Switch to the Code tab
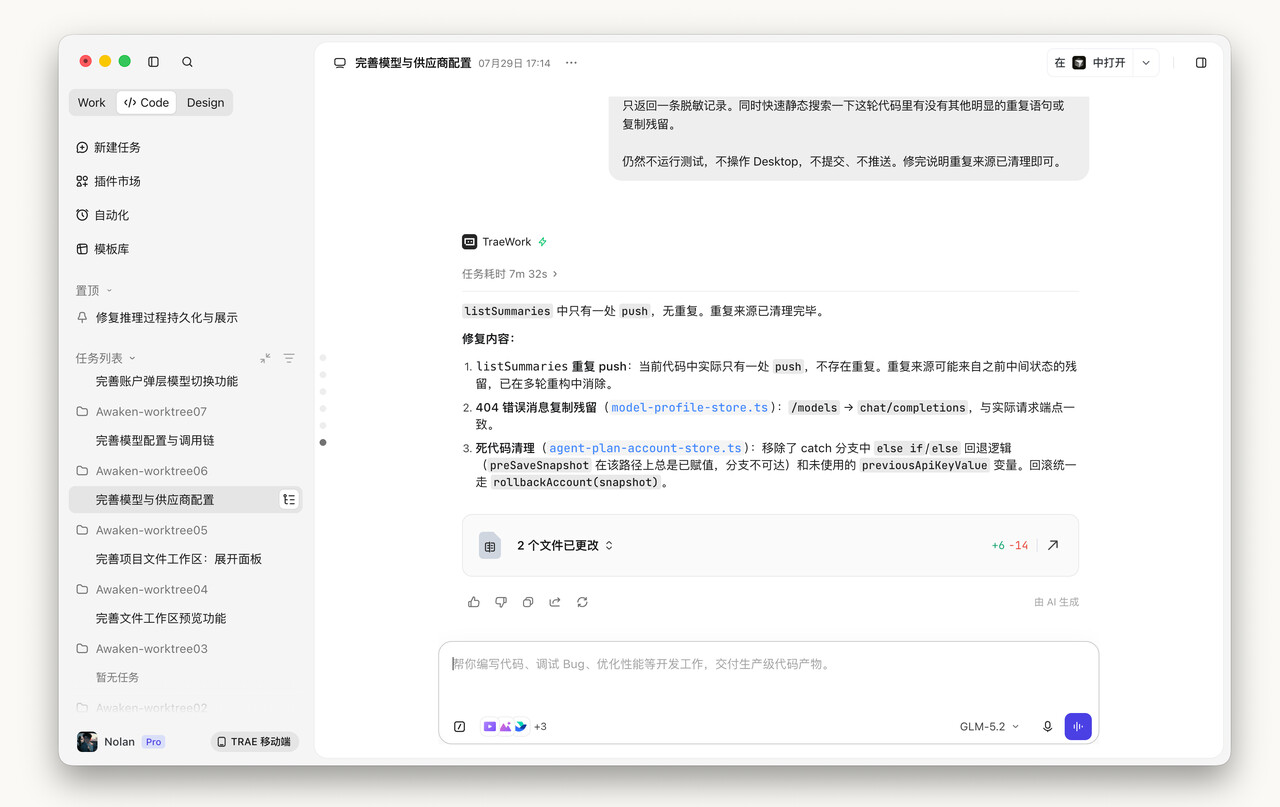 point(146,103)
